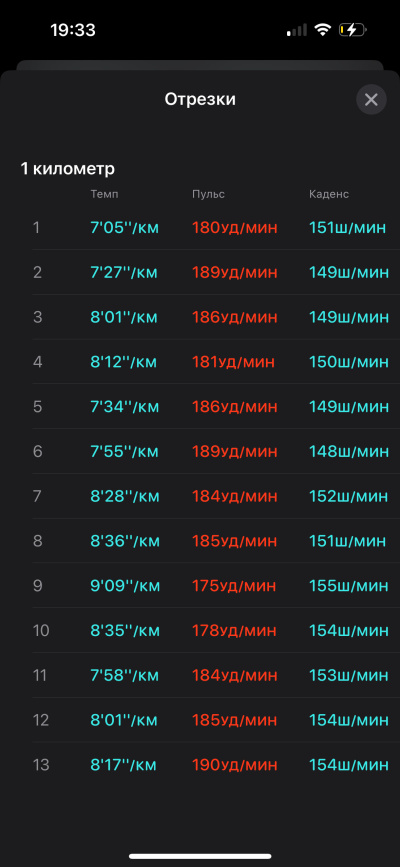
Task: Tap the 19:33 clock in status bar
Action: pos(73,30)
